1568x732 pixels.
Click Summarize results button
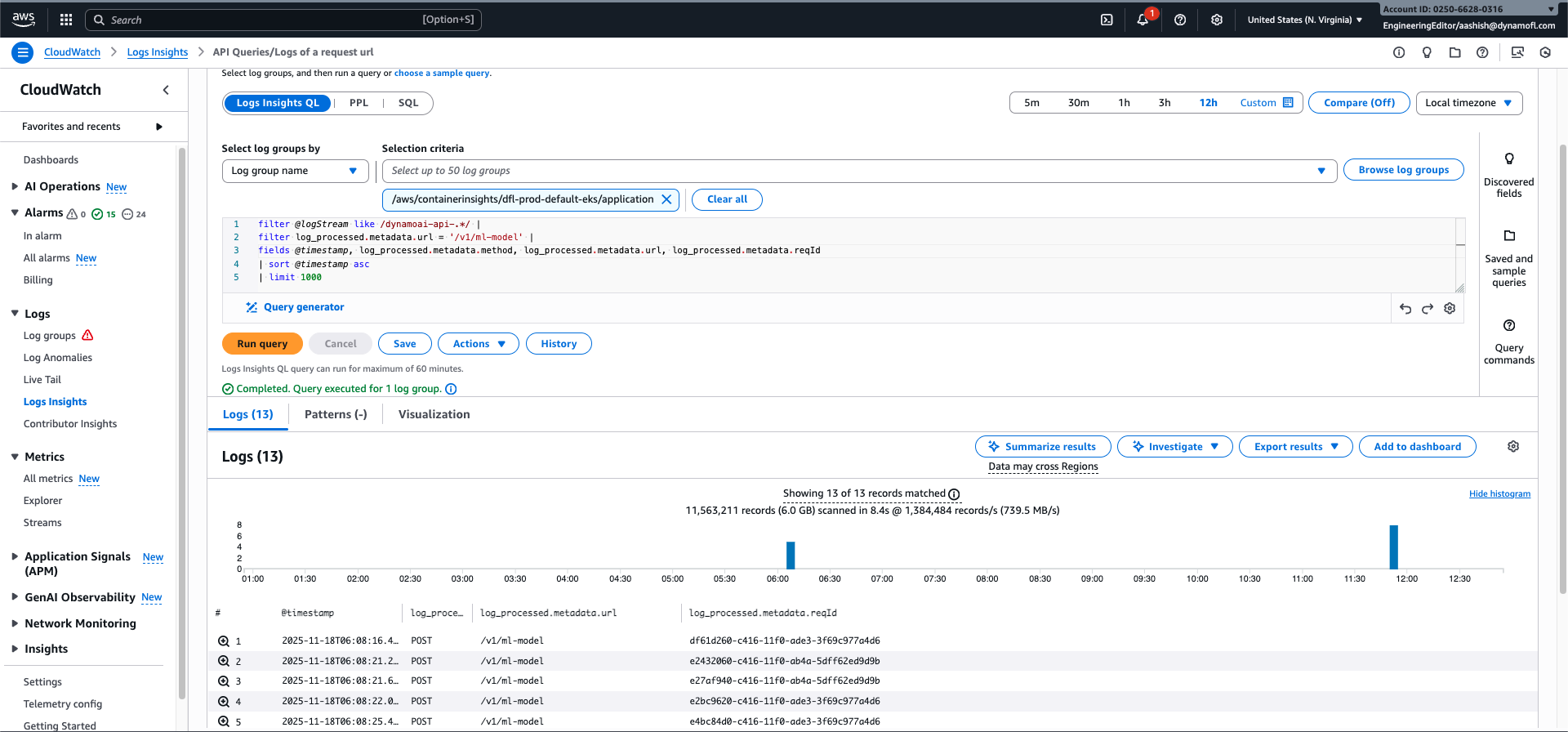pyautogui.click(x=1043, y=447)
